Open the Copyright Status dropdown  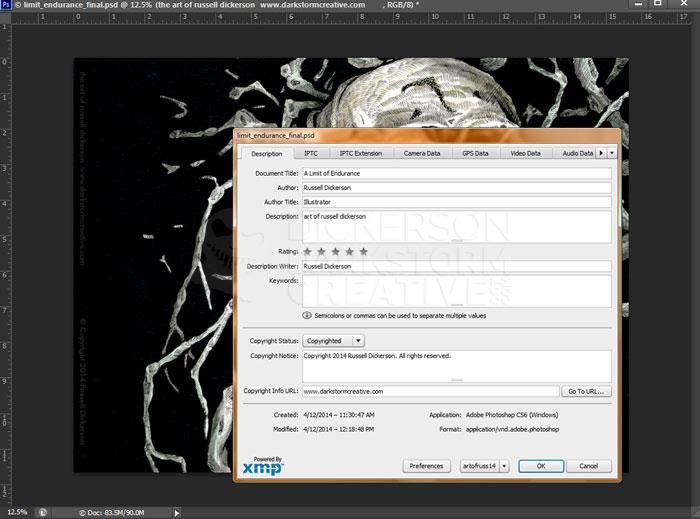click(x=333, y=341)
